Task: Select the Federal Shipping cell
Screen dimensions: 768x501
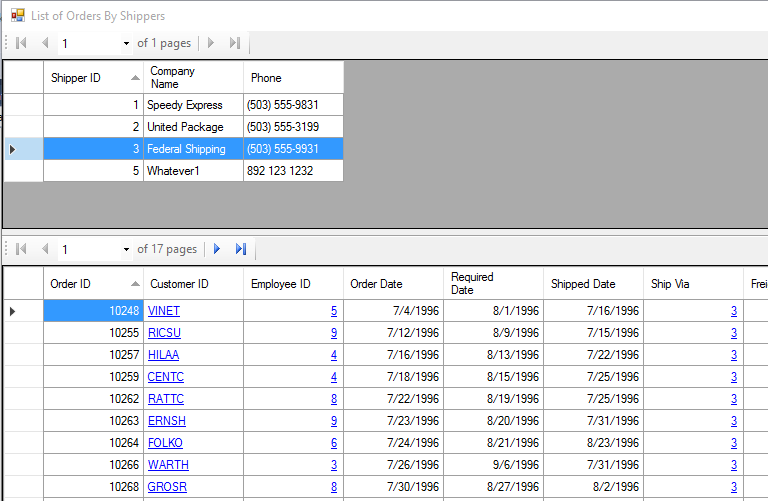Action: click(x=193, y=149)
